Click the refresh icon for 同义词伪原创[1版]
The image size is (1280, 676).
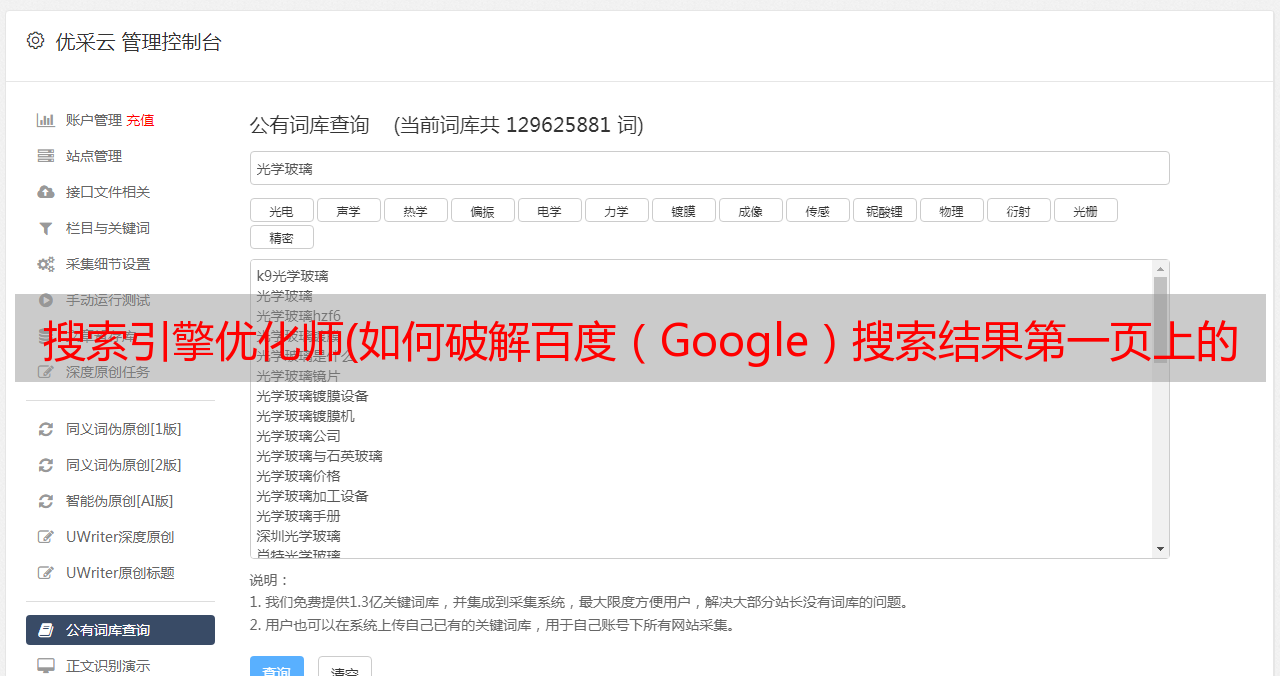pos(46,429)
